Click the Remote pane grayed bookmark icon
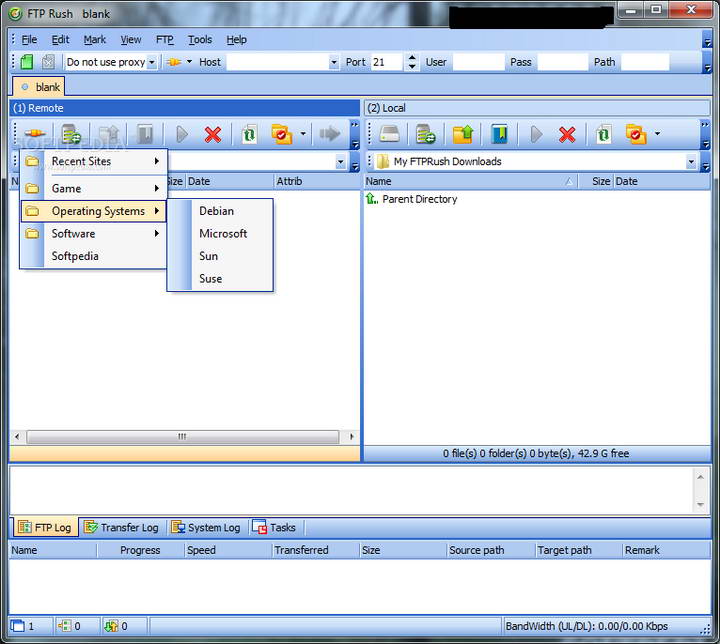The width and height of the screenshot is (720, 644). click(x=145, y=134)
